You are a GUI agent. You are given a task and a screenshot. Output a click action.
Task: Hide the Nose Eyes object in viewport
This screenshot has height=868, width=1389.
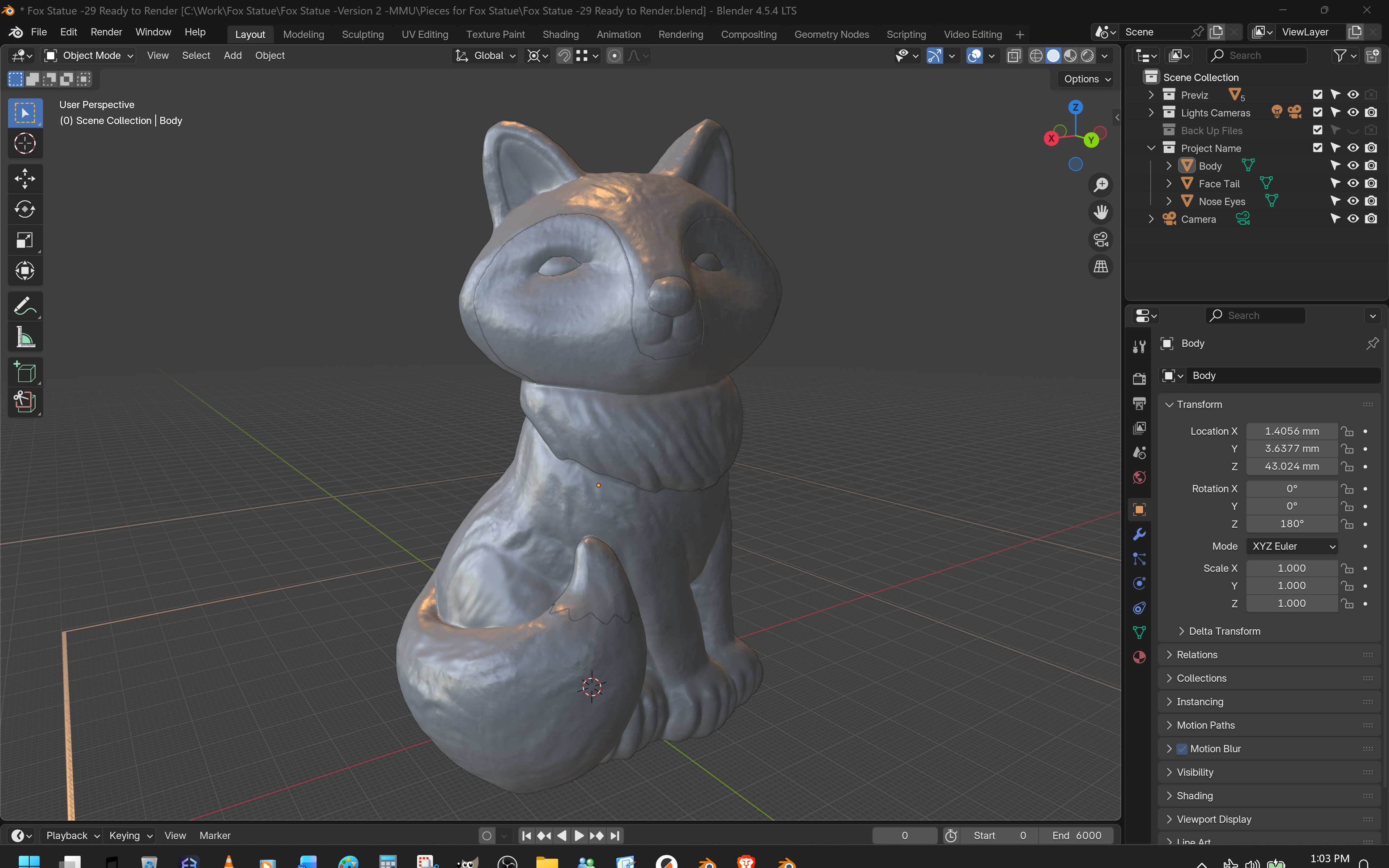pos(1353,201)
